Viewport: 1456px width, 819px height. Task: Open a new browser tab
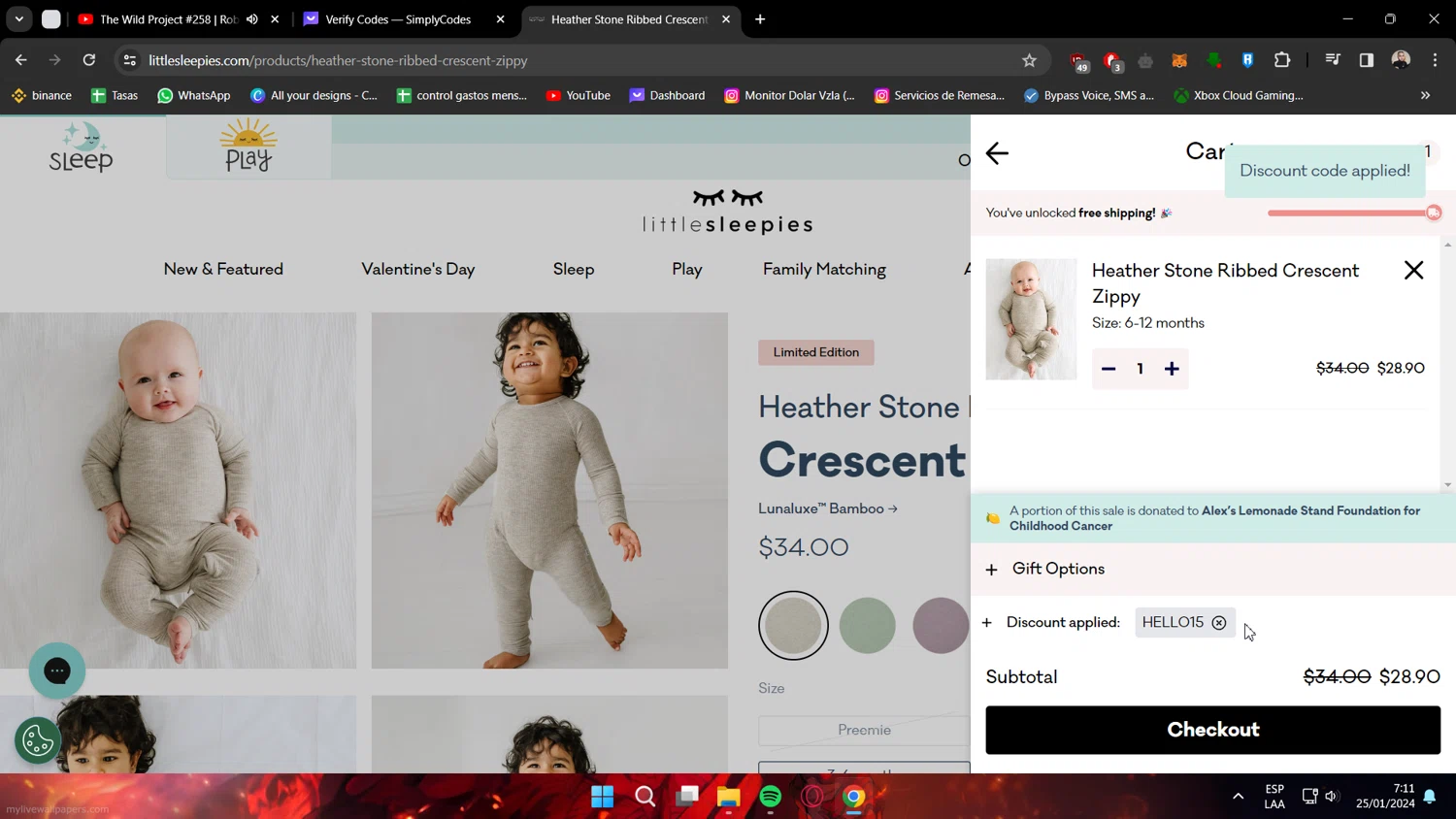click(760, 19)
